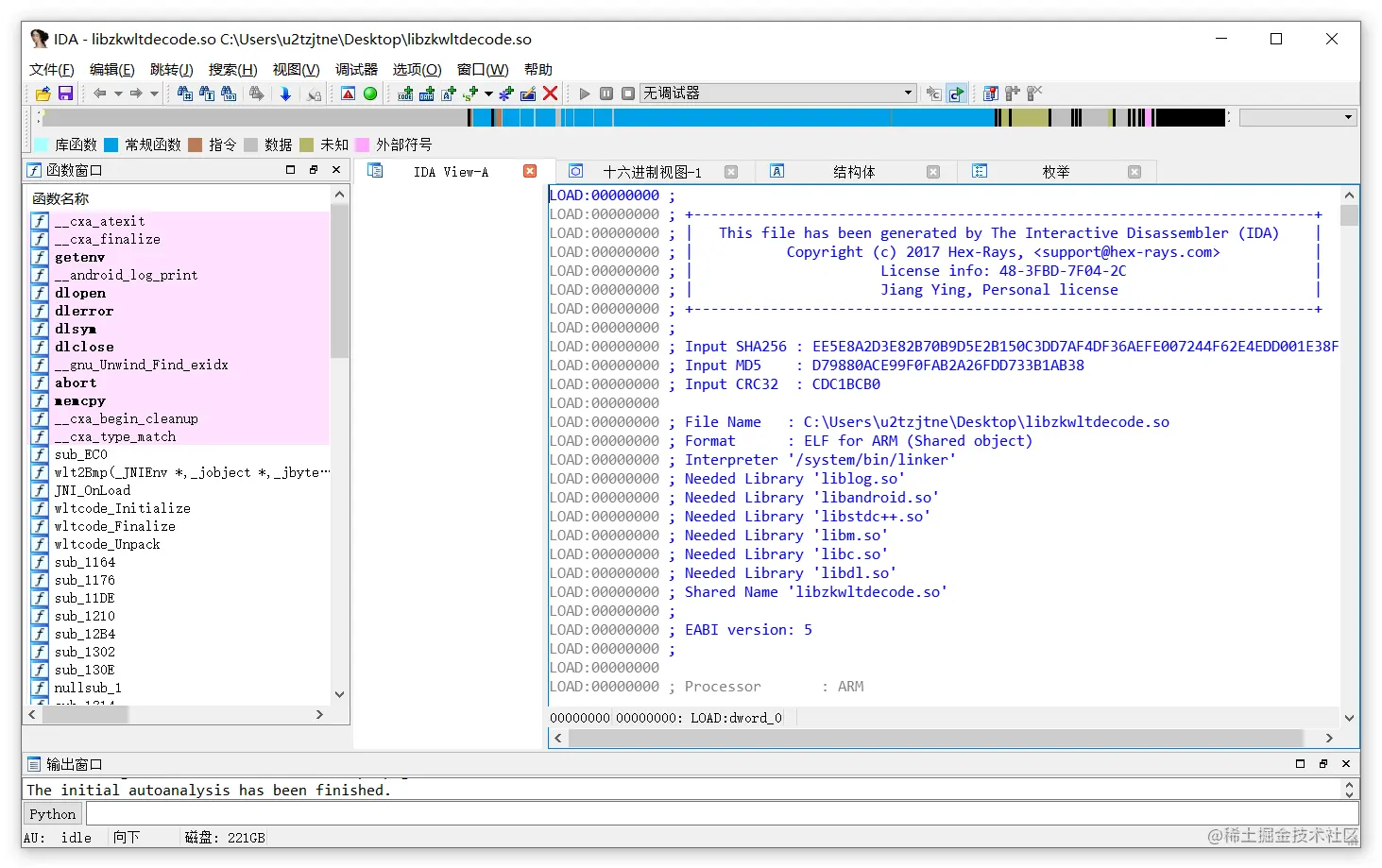Click the create ASCII string 'A' icon
1382x868 pixels.
(449, 94)
